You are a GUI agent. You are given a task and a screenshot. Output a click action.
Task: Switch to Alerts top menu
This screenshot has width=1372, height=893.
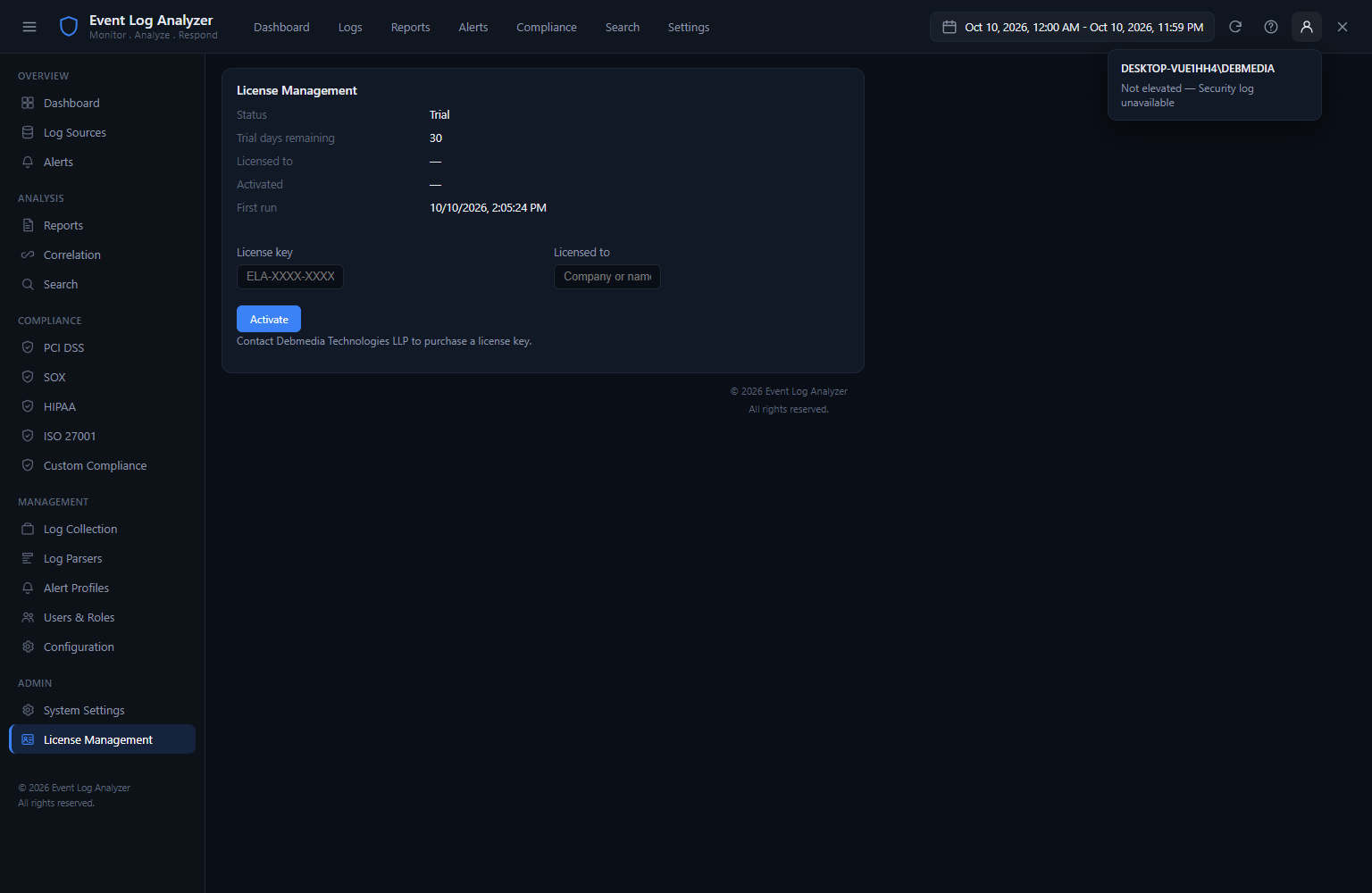pos(473,27)
